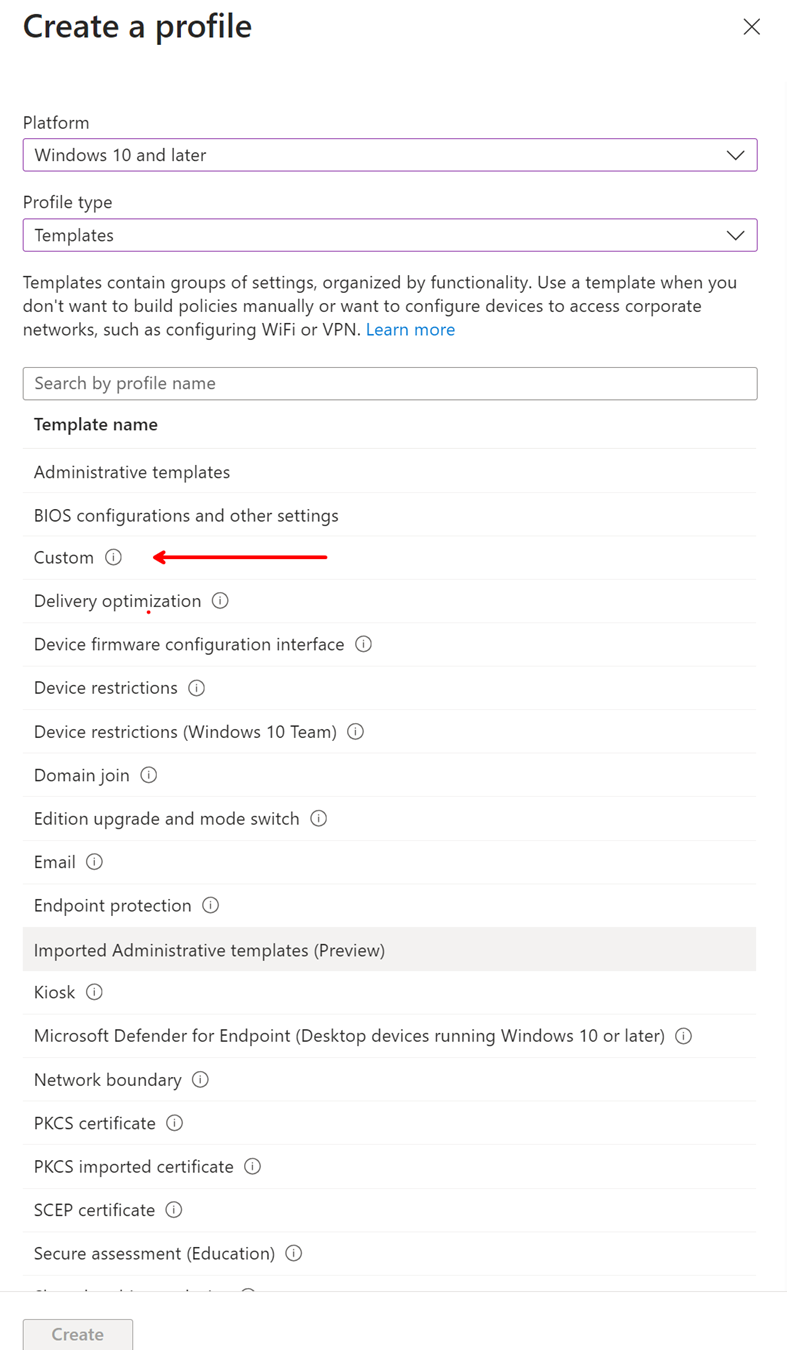Select the Administrative templates entry
Screen dimensions: 787x1350
pos(132,472)
